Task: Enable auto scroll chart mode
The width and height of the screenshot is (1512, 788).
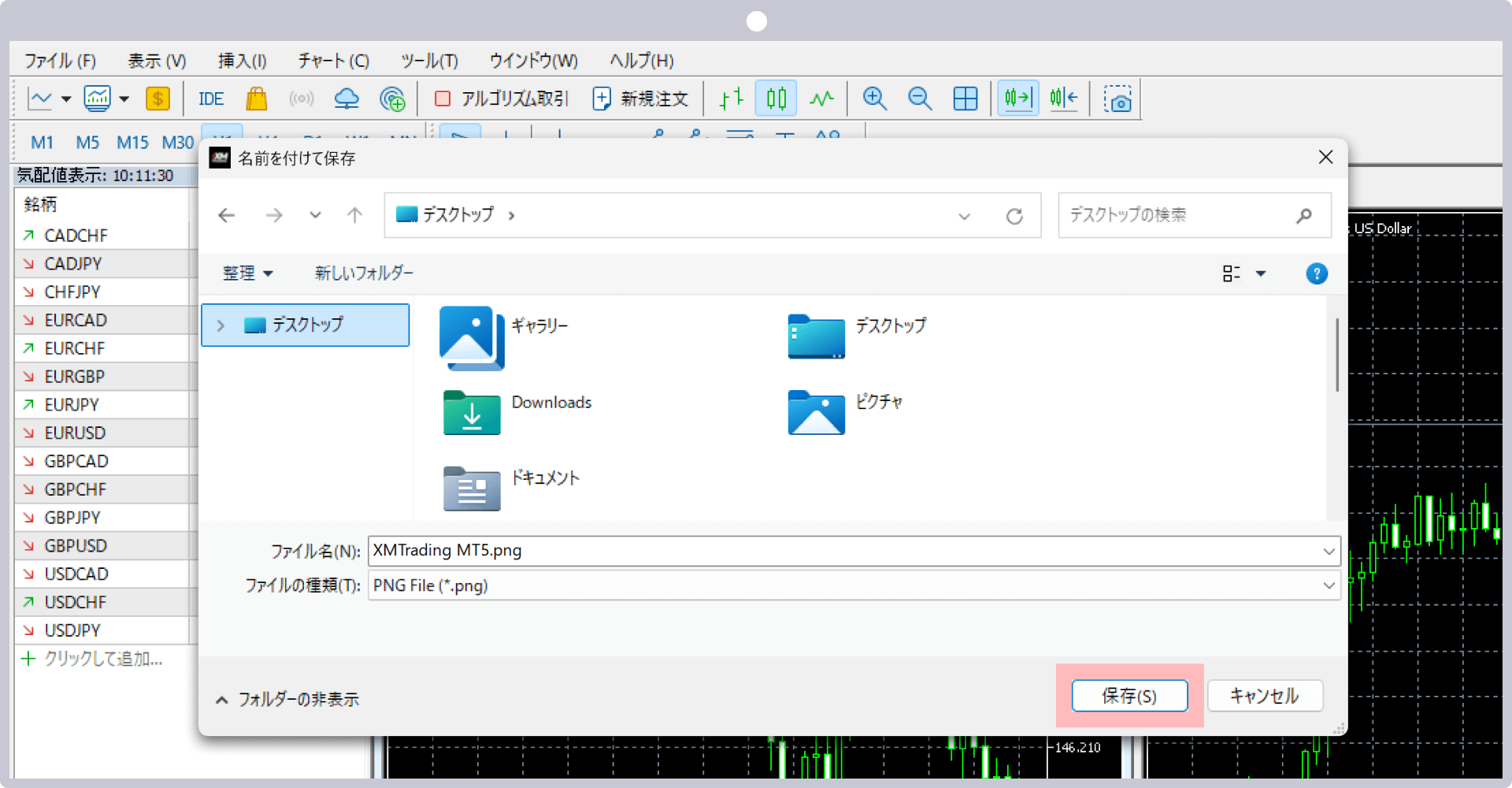Action: 1017,98
